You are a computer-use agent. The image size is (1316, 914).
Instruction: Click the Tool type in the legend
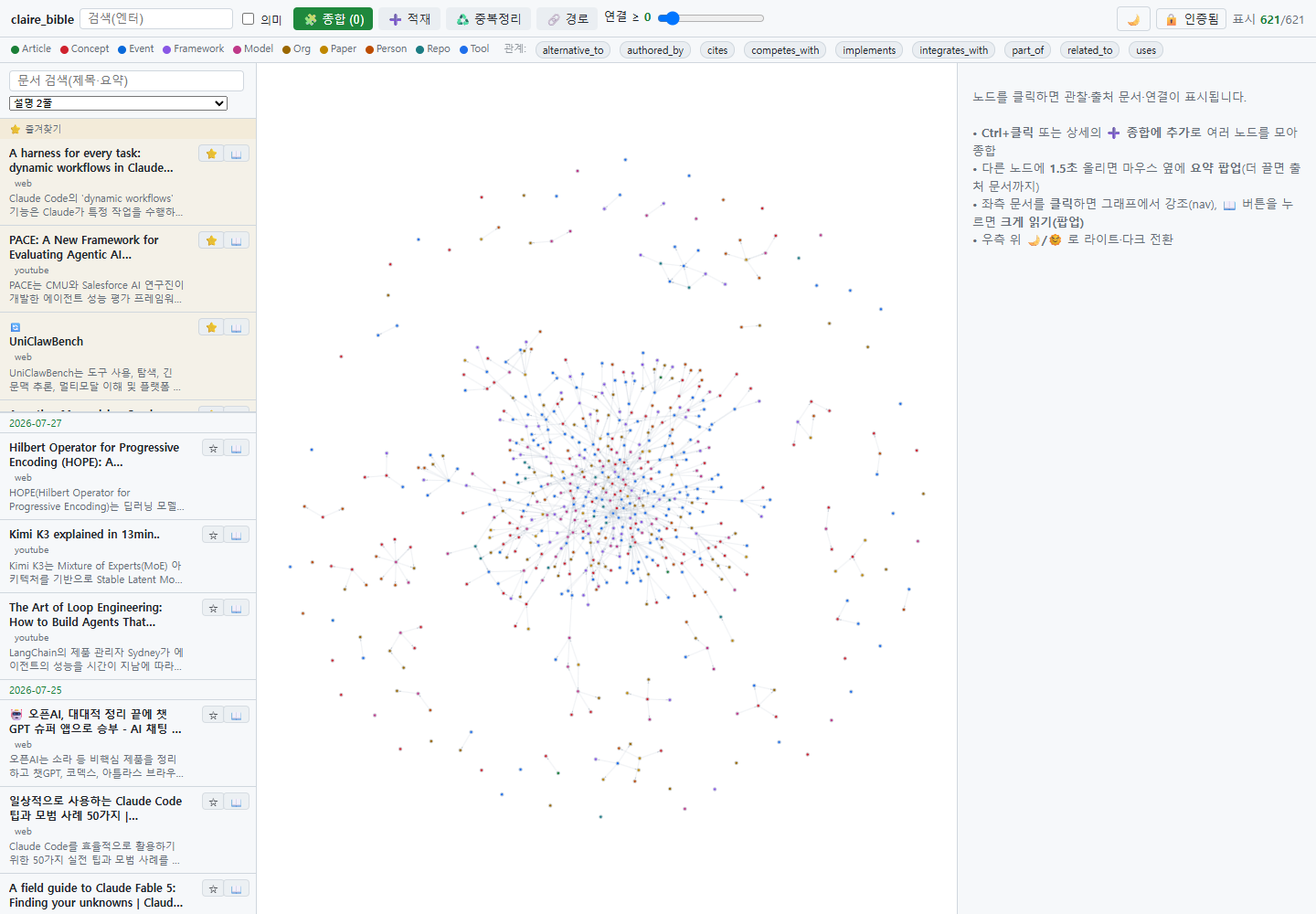tap(474, 49)
